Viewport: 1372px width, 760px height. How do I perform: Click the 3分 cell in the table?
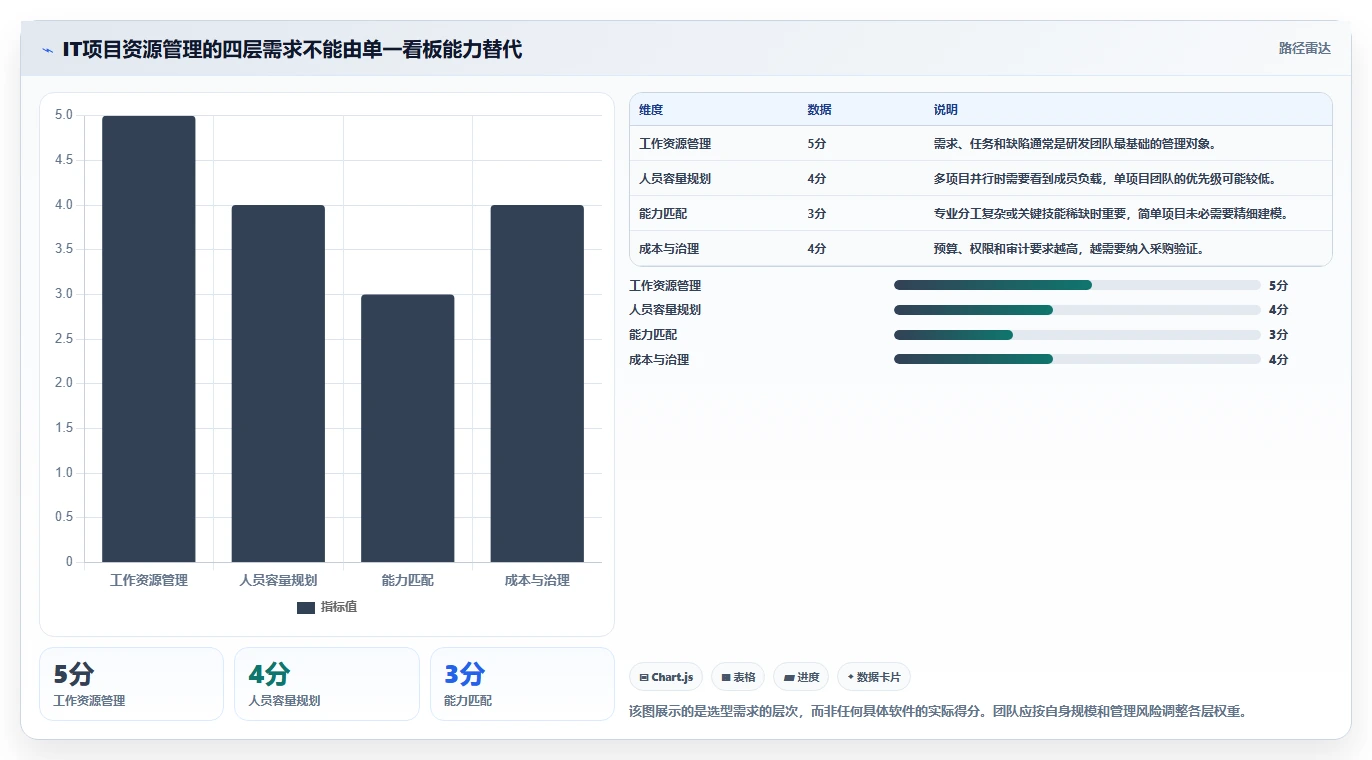817,214
